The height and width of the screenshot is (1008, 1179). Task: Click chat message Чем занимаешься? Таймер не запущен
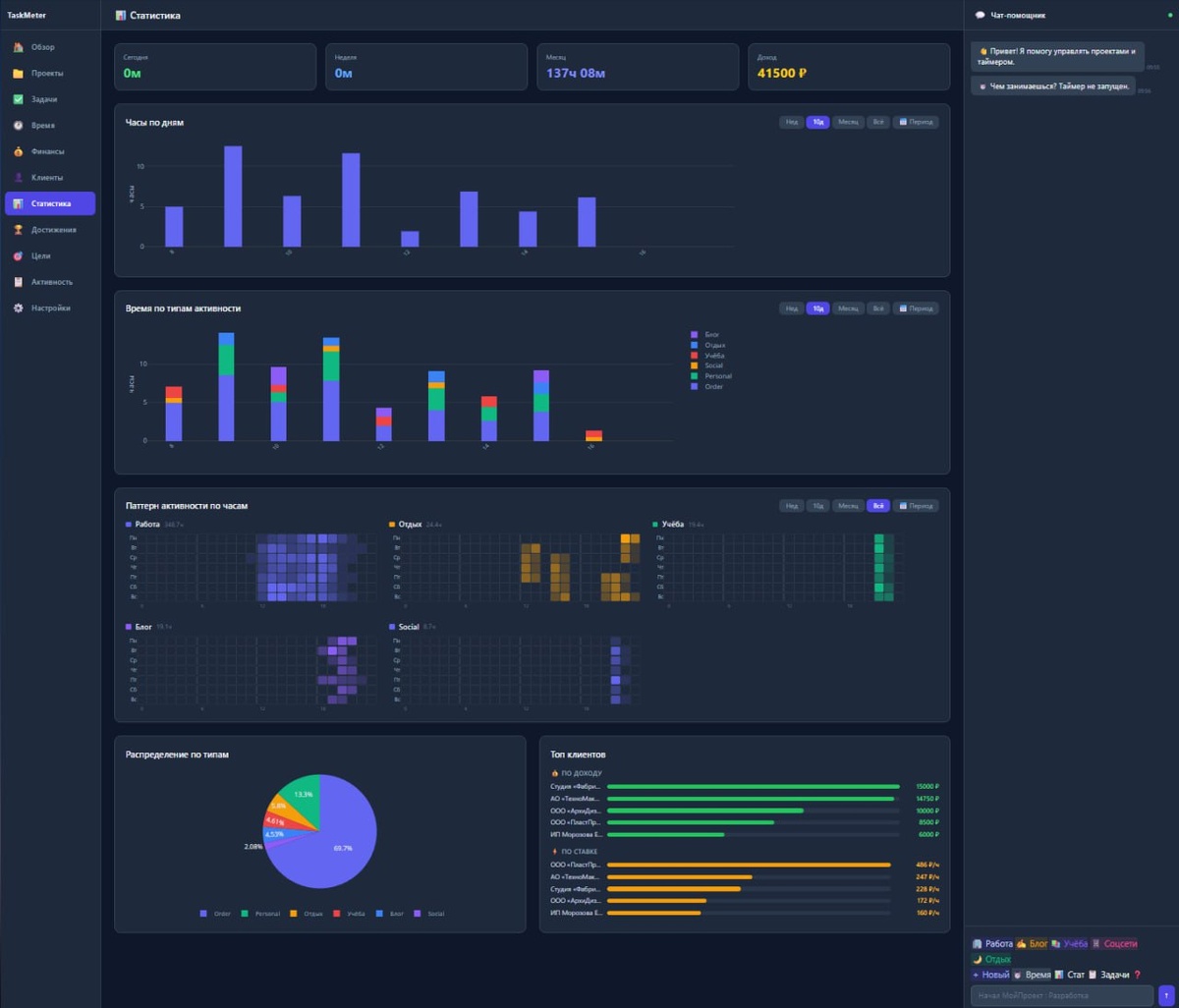click(x=1053, y=86)
